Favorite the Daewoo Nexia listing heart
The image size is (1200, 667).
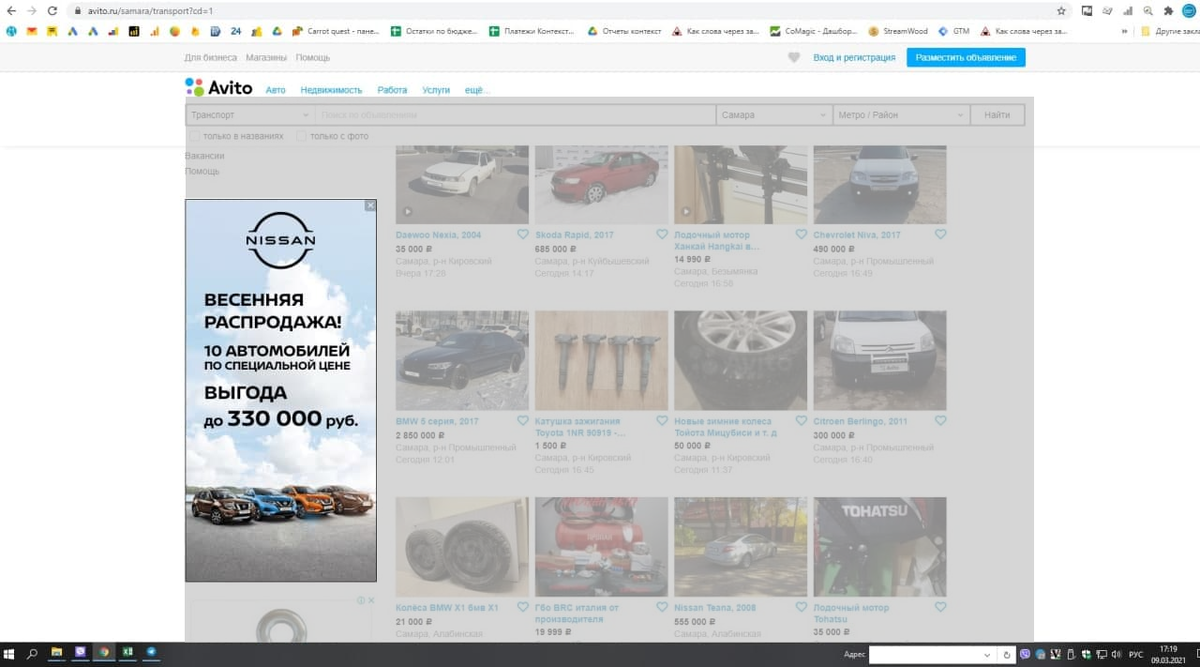[x=523, y=234]
